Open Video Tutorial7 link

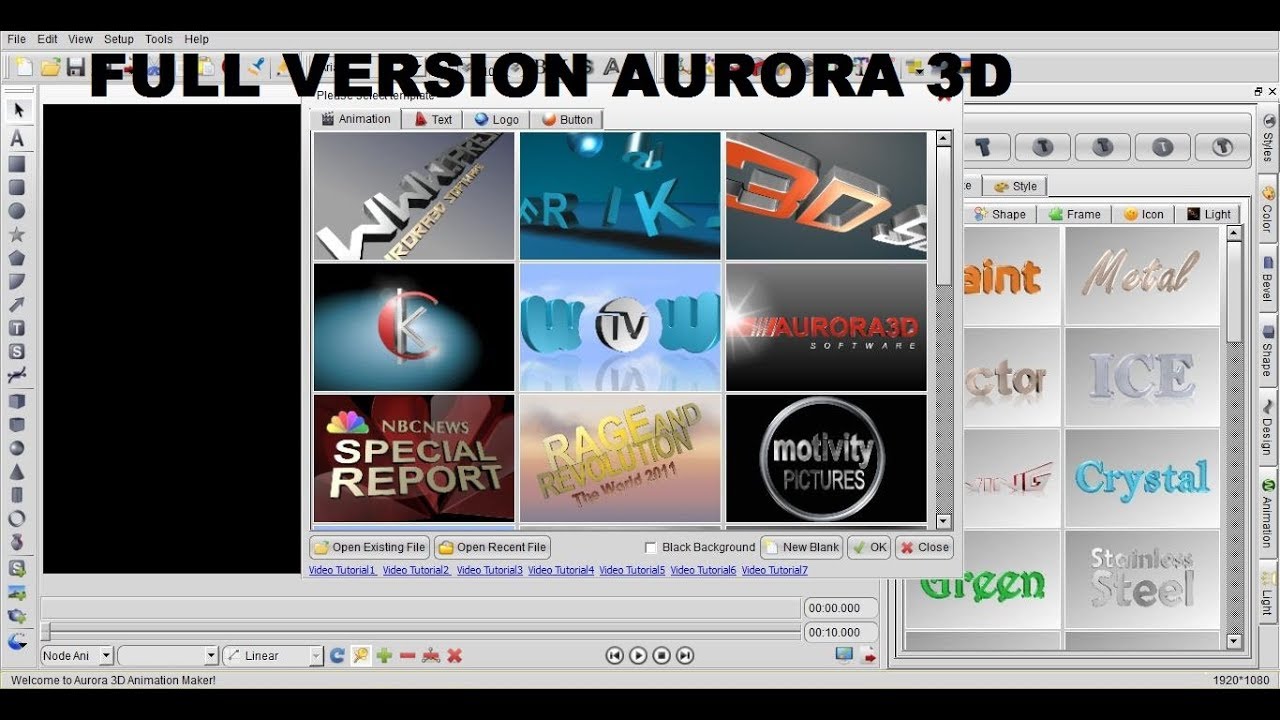(774, 570)
